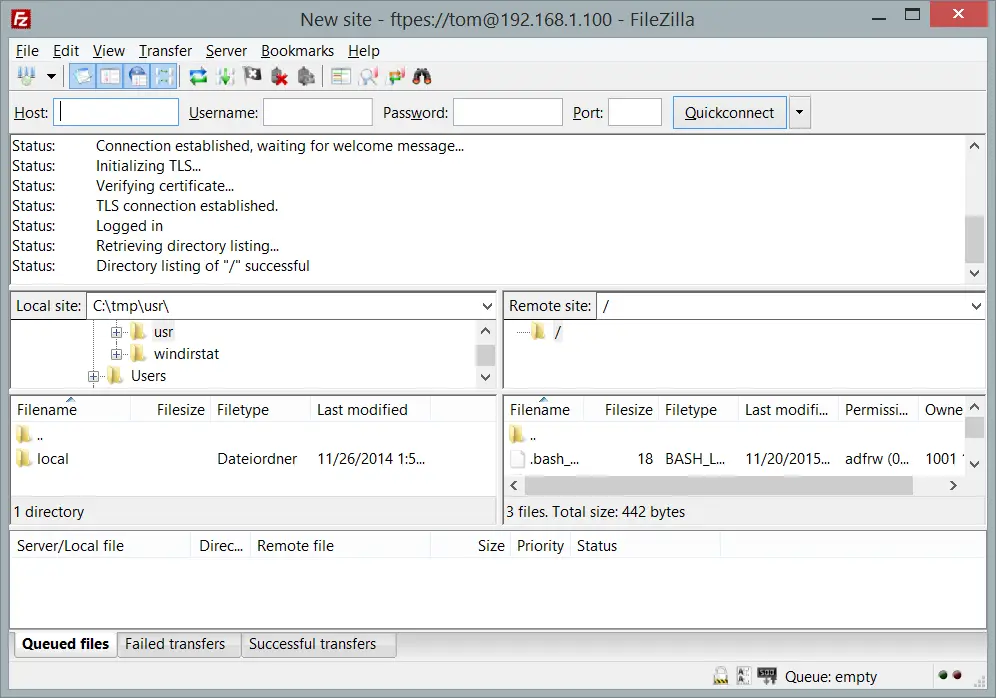Expand the Users folder node

pos(93,377)
